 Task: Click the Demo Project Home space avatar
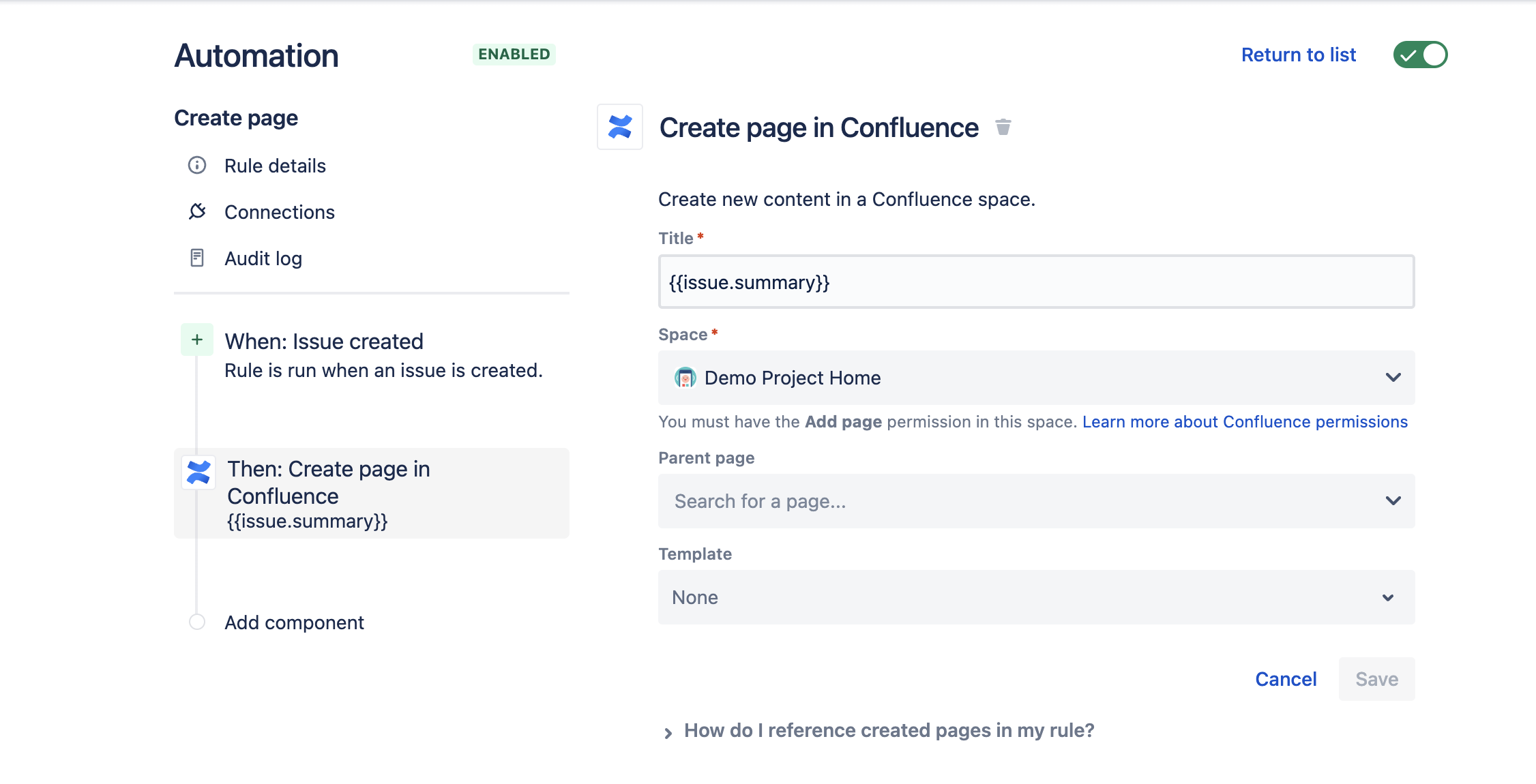pos(684,378)
